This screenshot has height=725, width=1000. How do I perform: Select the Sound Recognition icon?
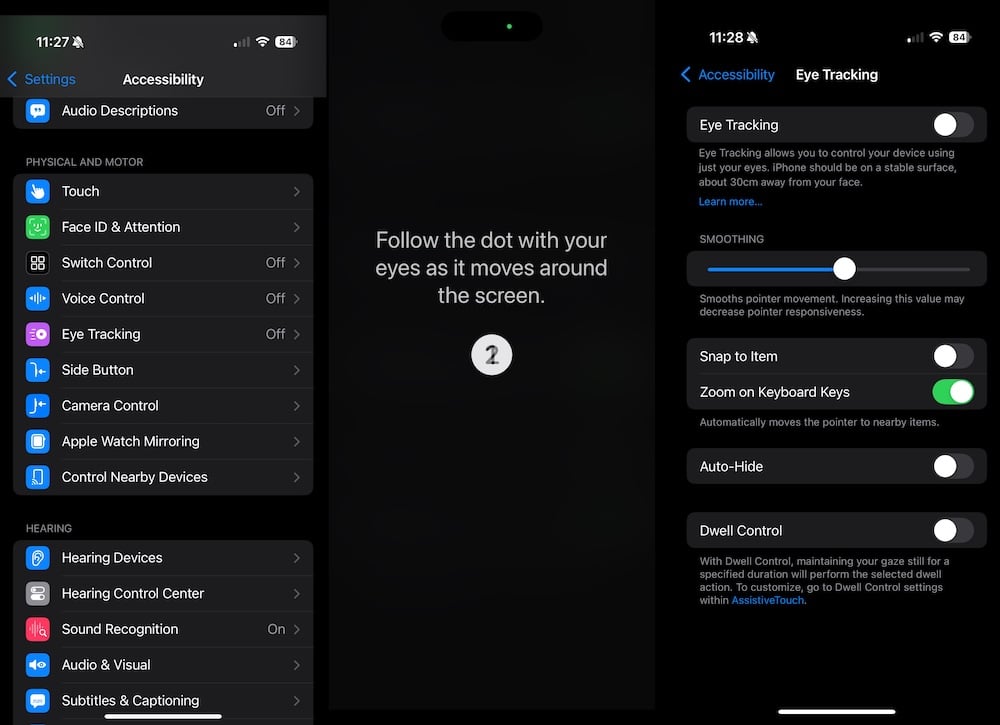[x=37, y=629]
